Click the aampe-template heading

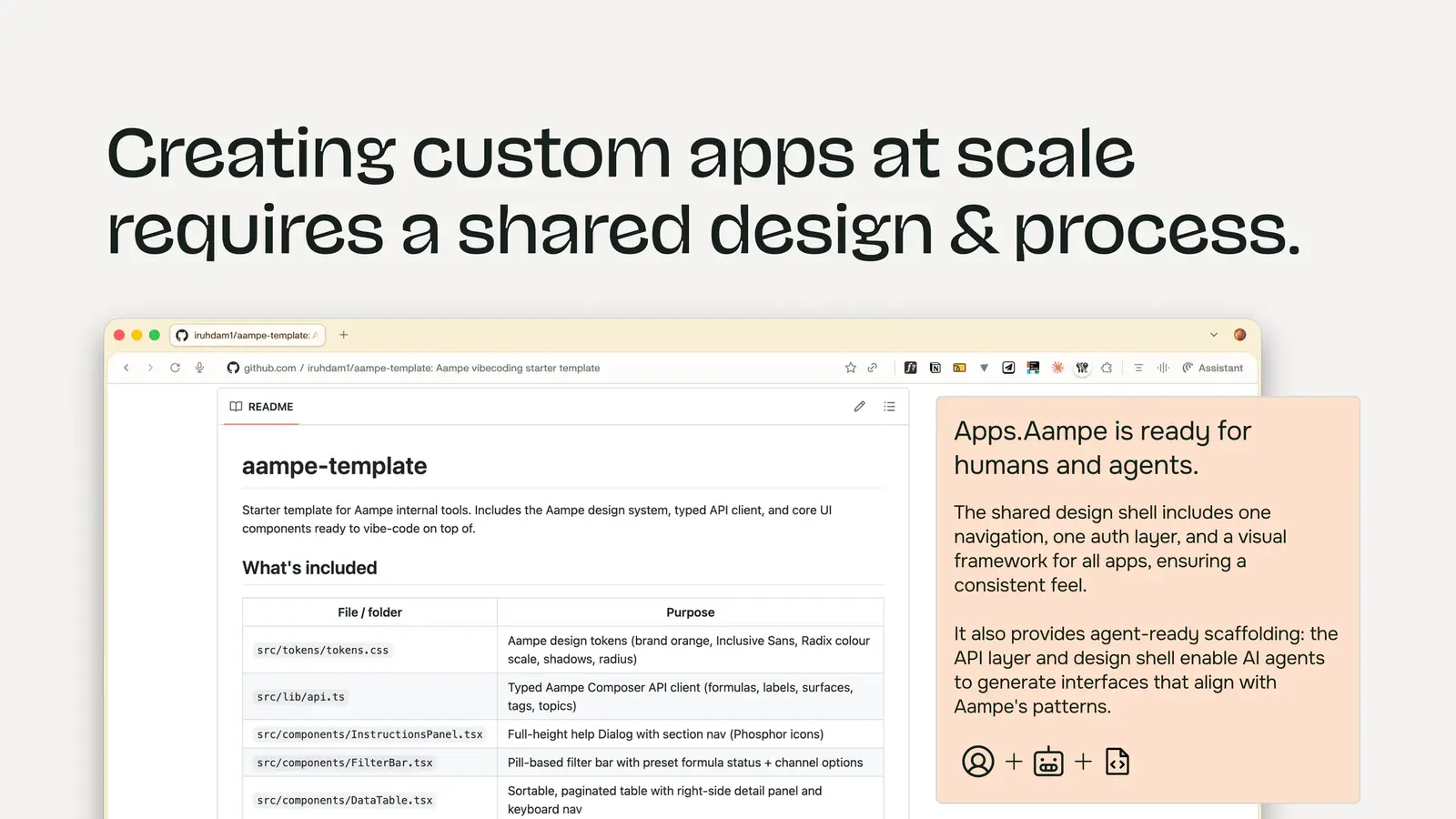tap(334, 466)
